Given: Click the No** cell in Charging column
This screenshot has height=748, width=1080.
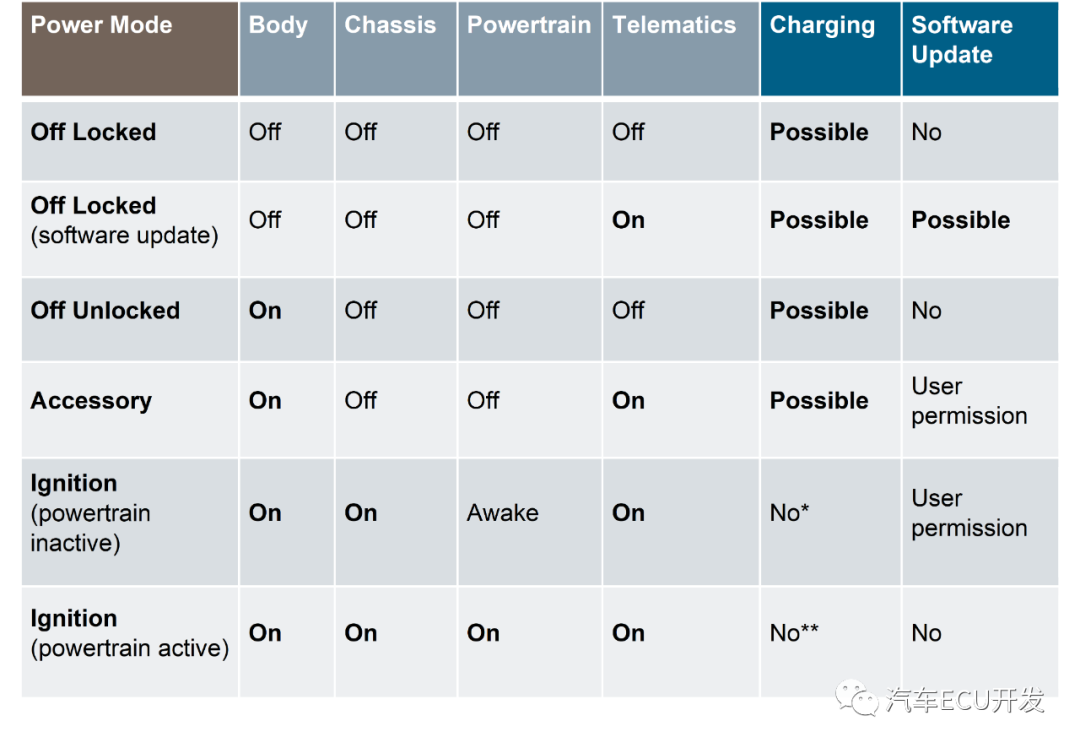Looking at the screenshot, I should (x=794, y=633).
